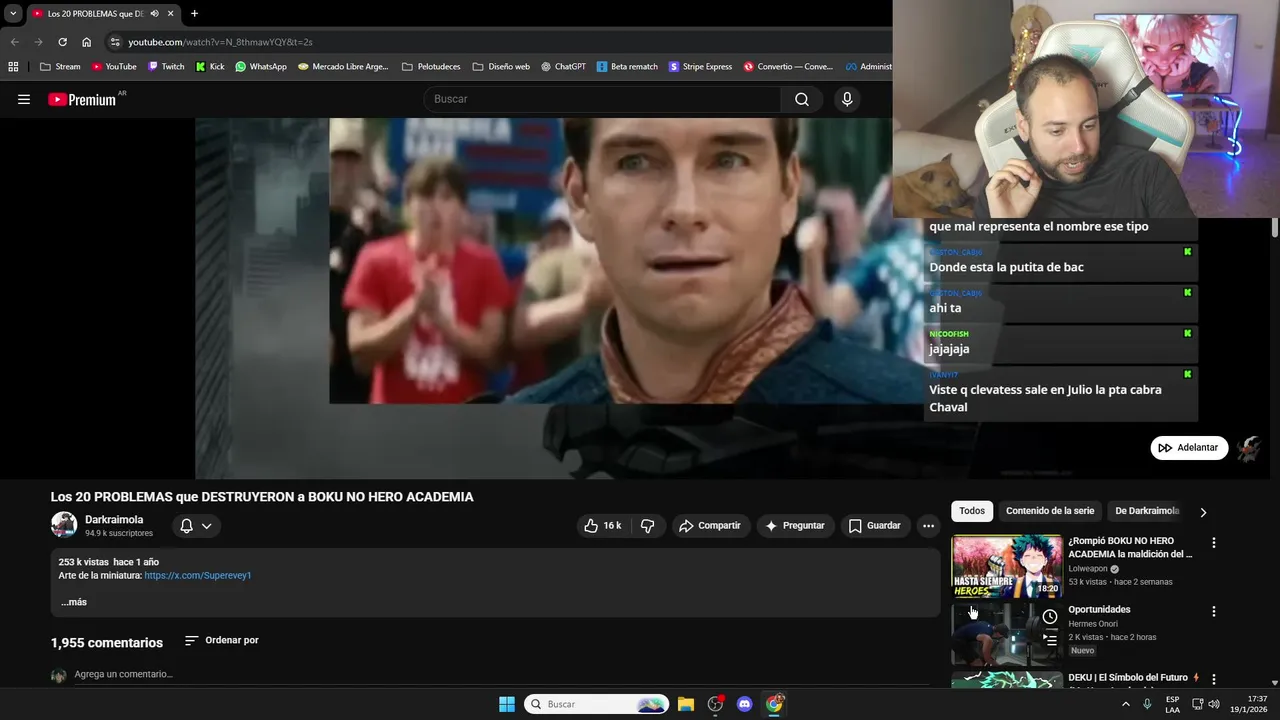Viewport: 1280px width, 720px height.
Task: Open menu for ¿Rompió BOKU NO HERO video
Action: coord(1214,543)
